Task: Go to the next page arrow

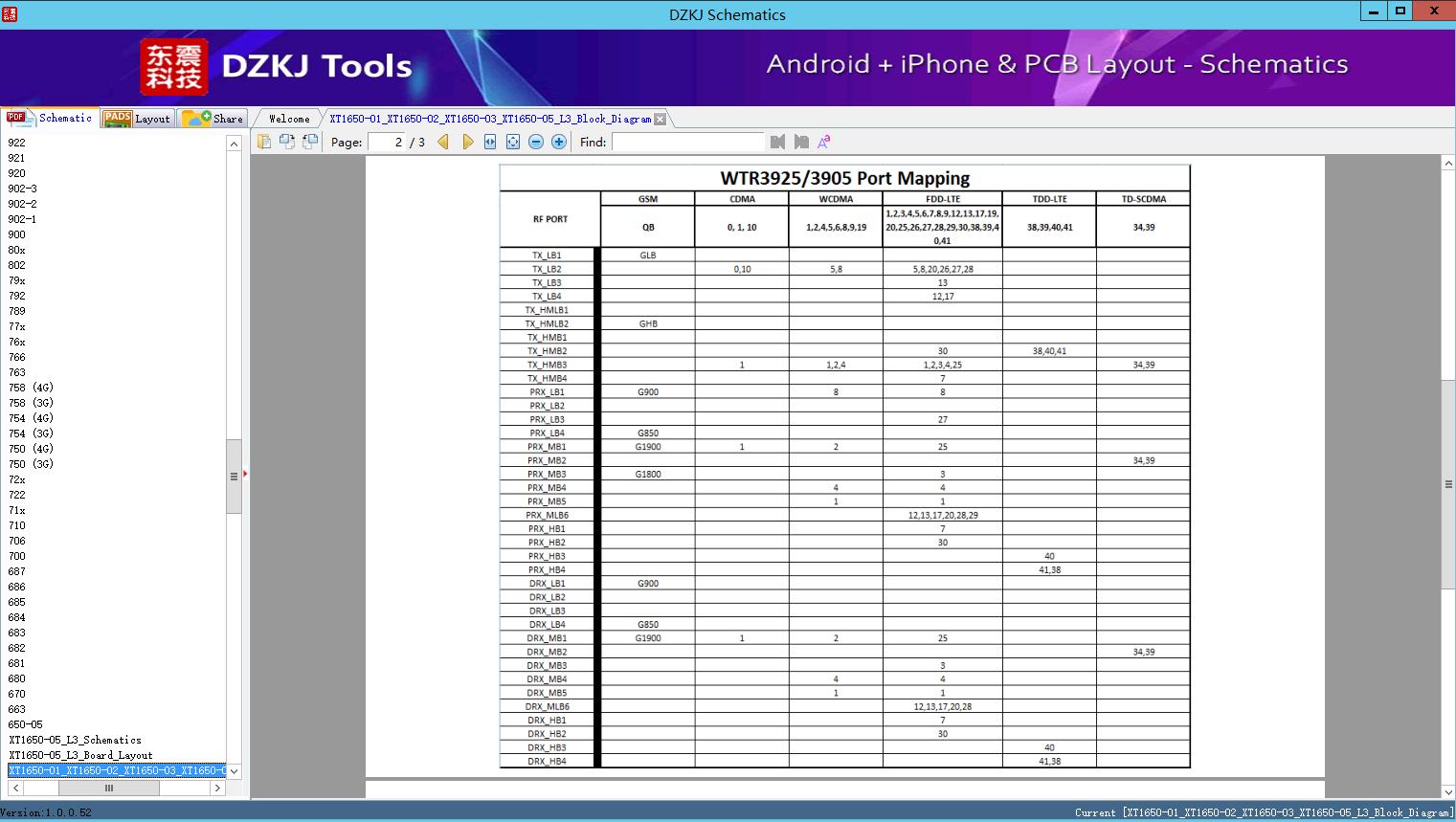Action: tap(467, 142)
